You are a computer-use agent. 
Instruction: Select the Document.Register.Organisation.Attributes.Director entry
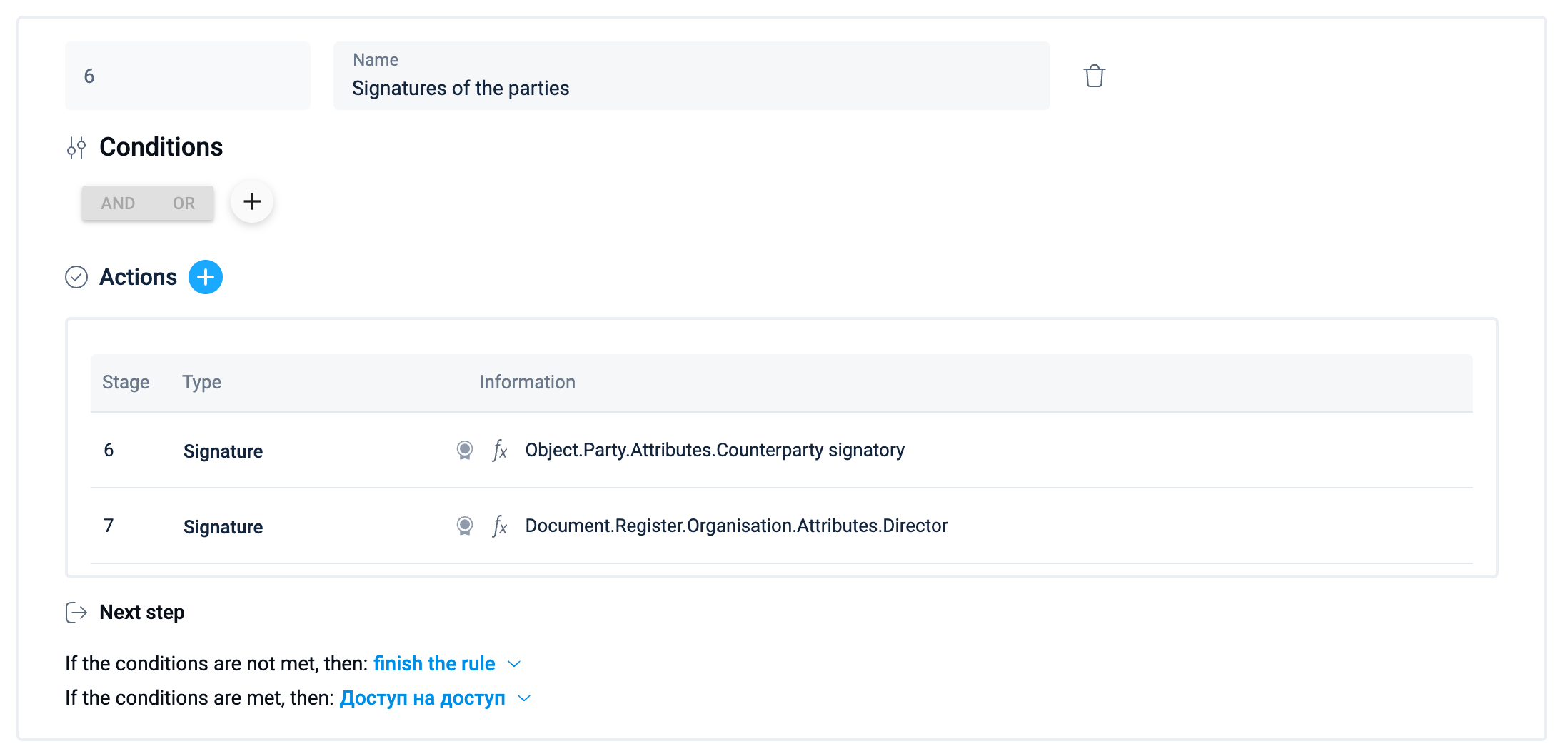736,526
